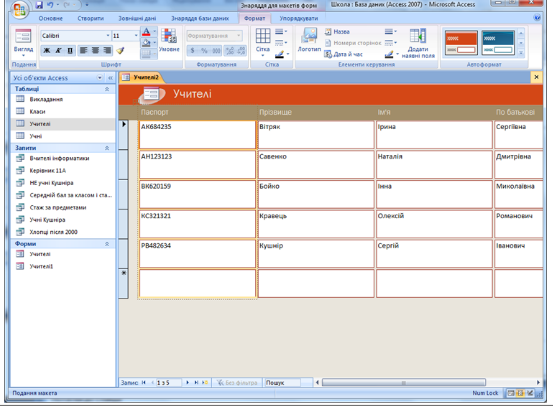Apply currency $ number format
The image size is (553, 412).
coord(192,50)
